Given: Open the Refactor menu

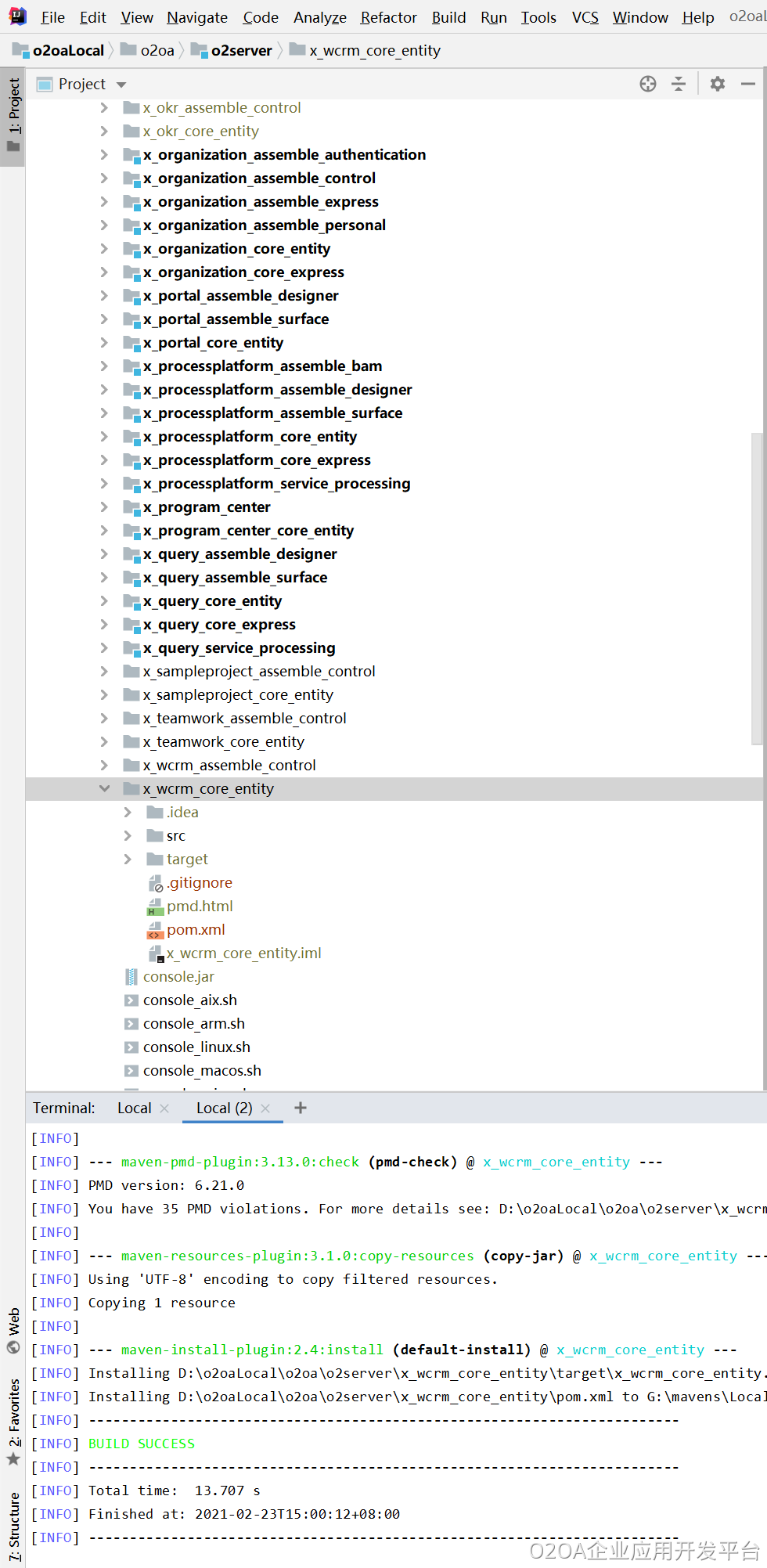Looking at the screenshot, I should 388,17.
